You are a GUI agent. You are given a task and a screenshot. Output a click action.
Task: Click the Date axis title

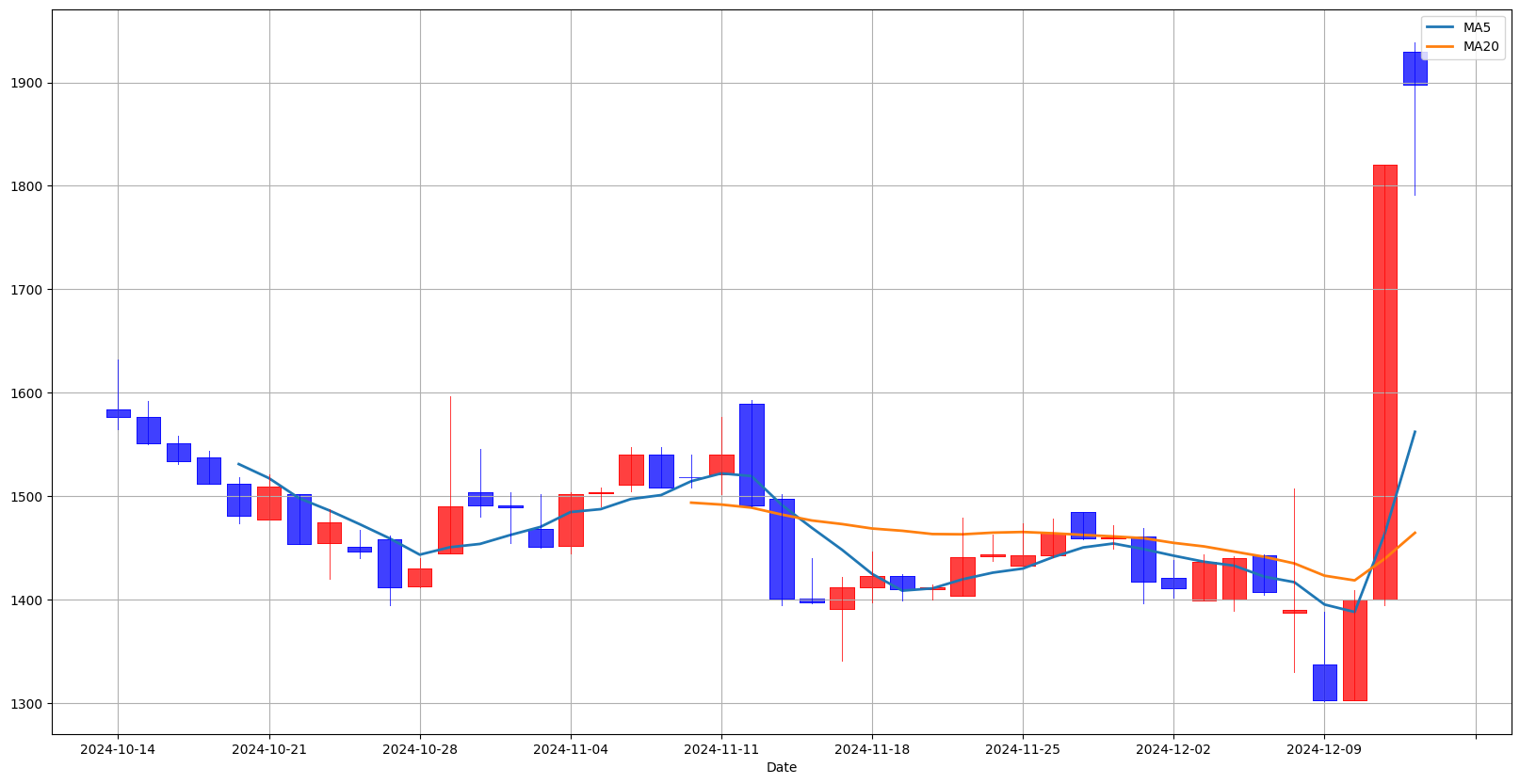(x=782, y=768)
